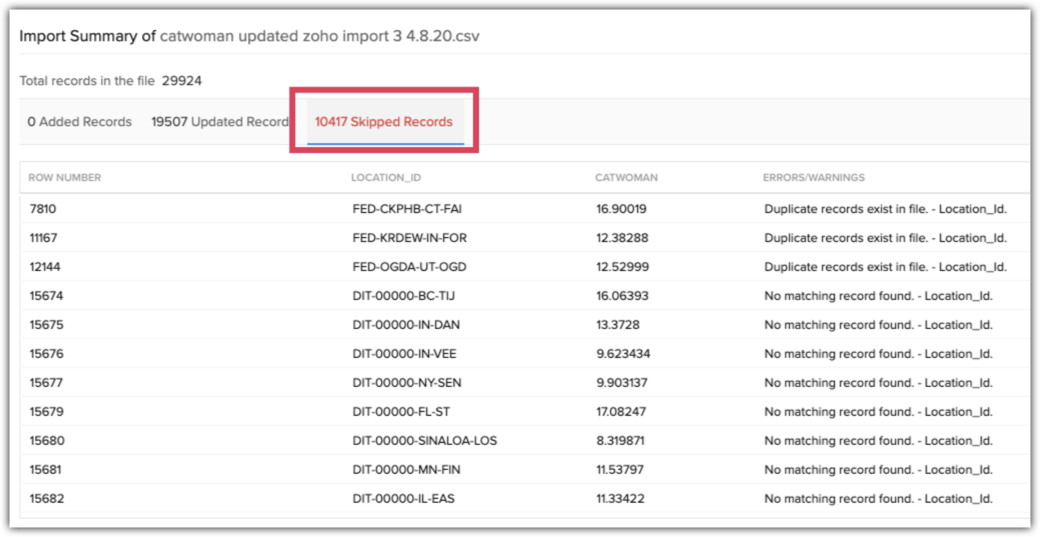
Task: Click location ID DIT-00000-IL-EAS
Action: tap(405, 499)
